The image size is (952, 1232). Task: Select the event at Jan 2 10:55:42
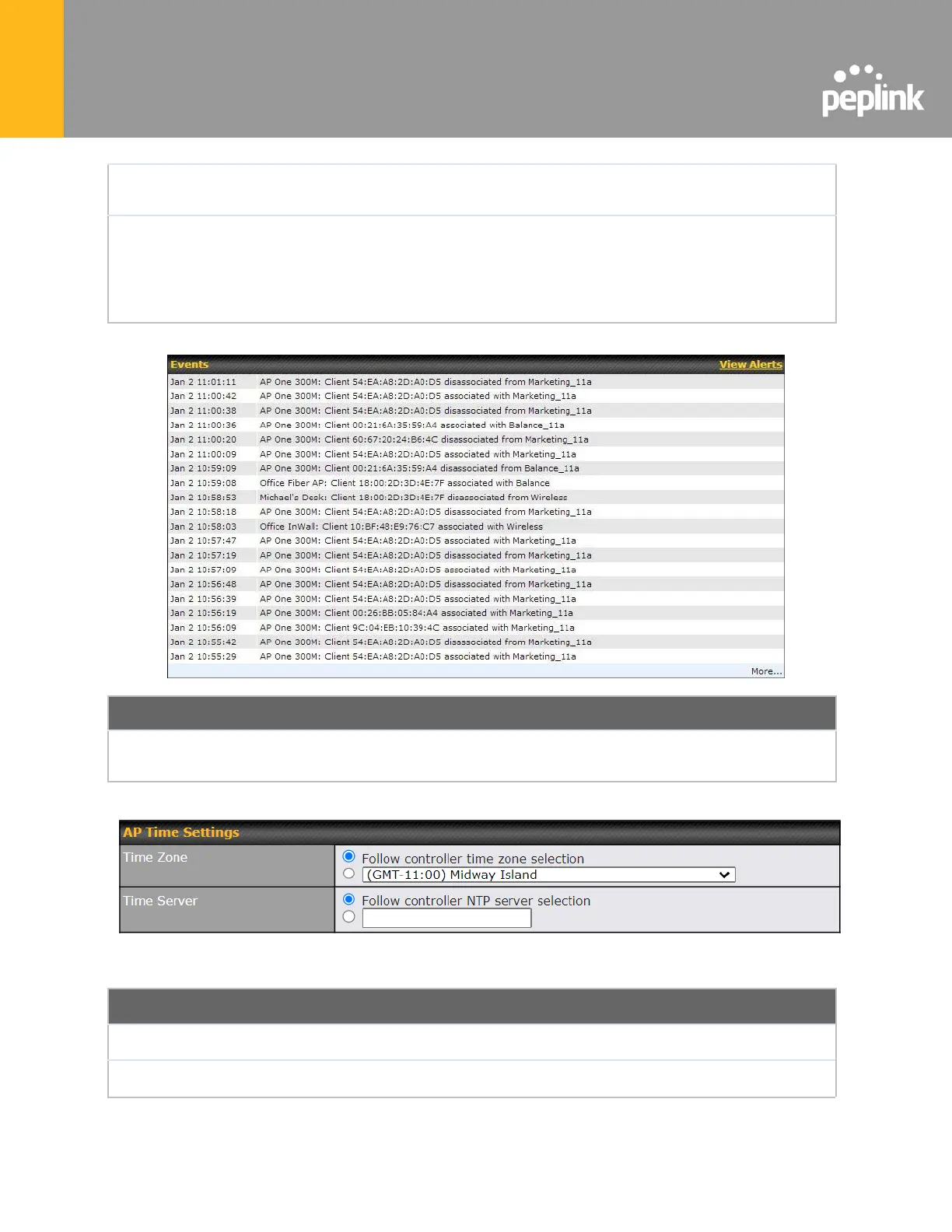(476, 642)
